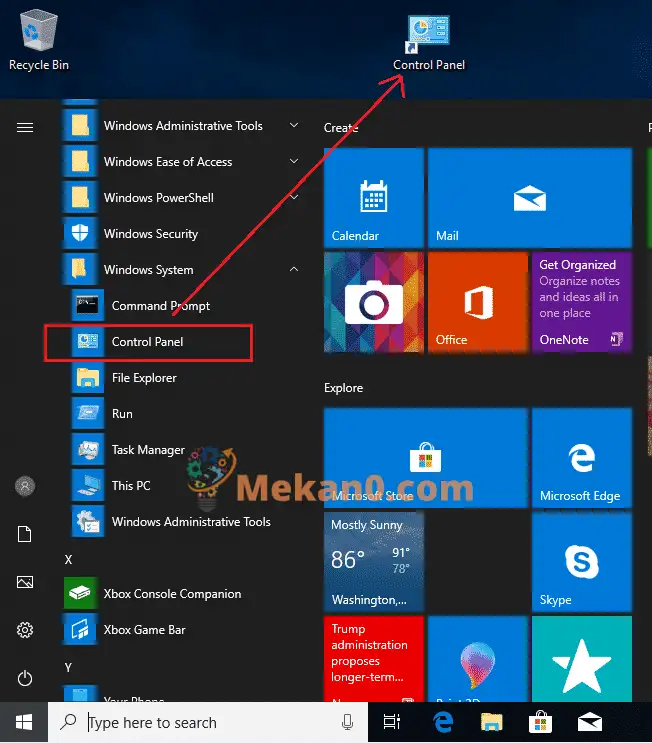This screenshot has width=652, height=743.
Task: Open Task Manager from the list
Action: pos(185,450)
